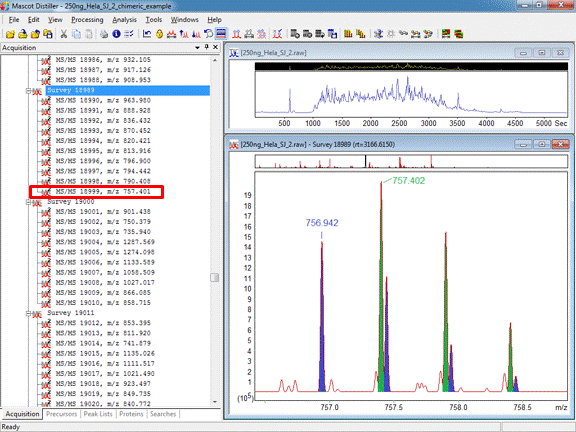Click the yellow padlock toolbar icon
The height and width of the screenshot is (432, 576).
pos(159,34)
